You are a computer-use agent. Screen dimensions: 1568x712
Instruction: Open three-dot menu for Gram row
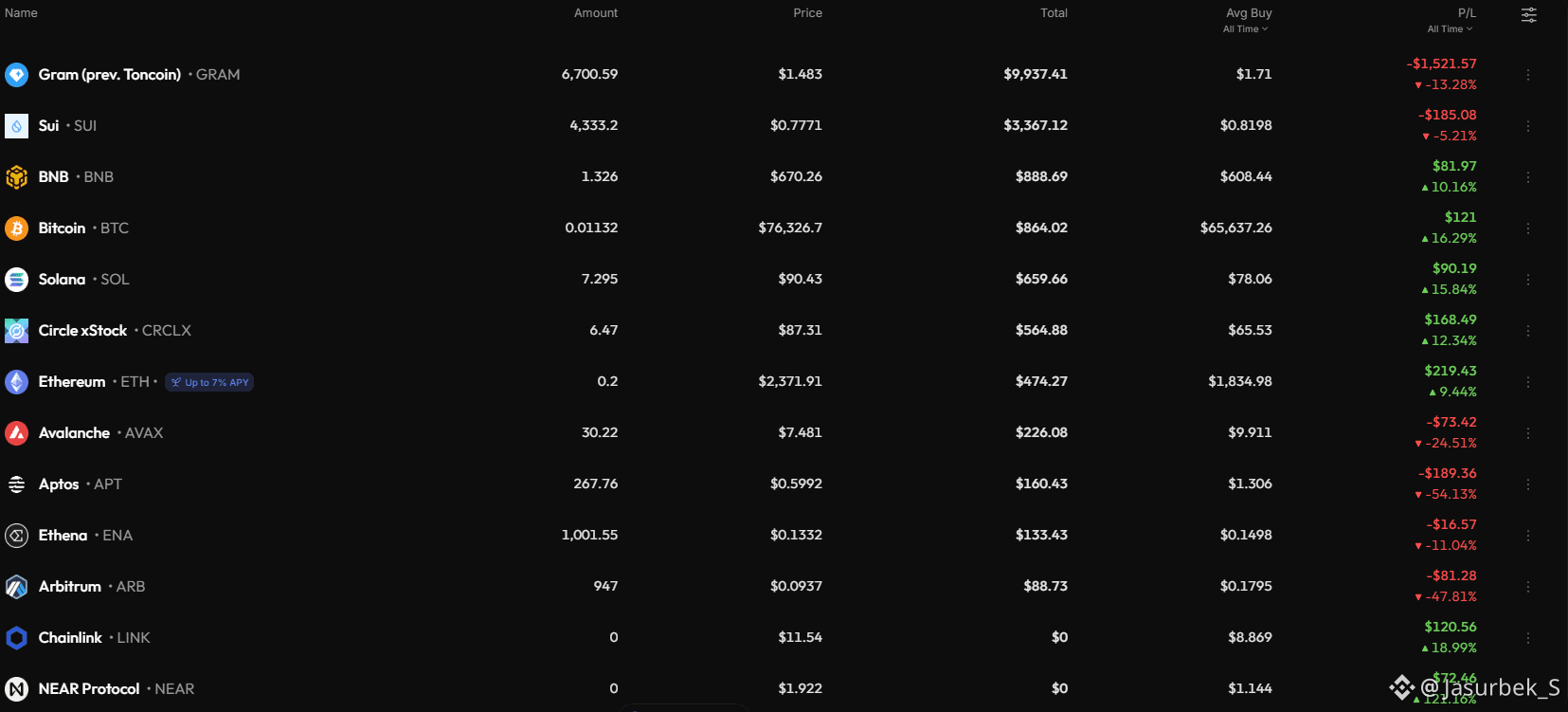(x=1528, y=75)
